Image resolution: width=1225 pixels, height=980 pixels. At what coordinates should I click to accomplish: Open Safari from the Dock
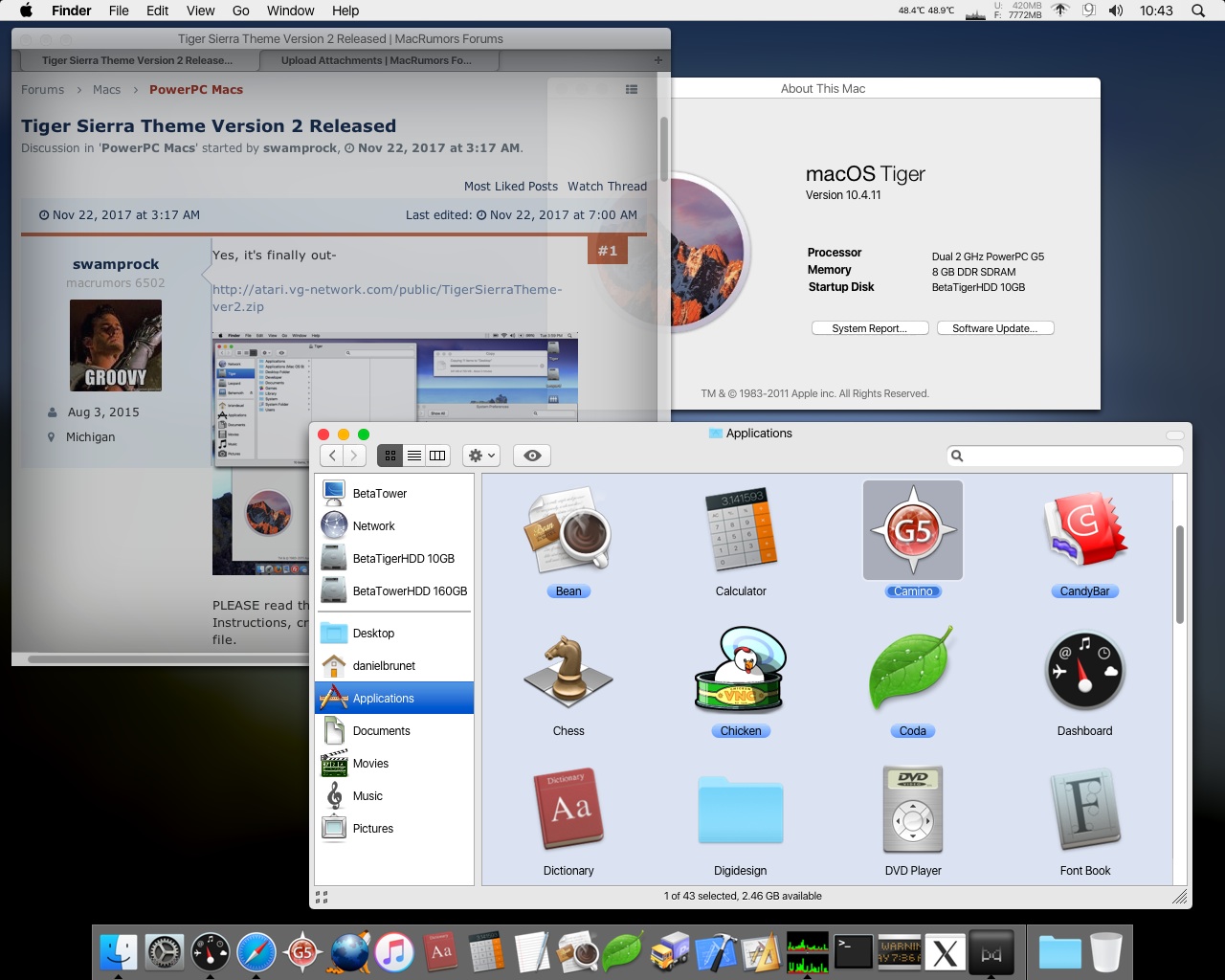point(256,952)
